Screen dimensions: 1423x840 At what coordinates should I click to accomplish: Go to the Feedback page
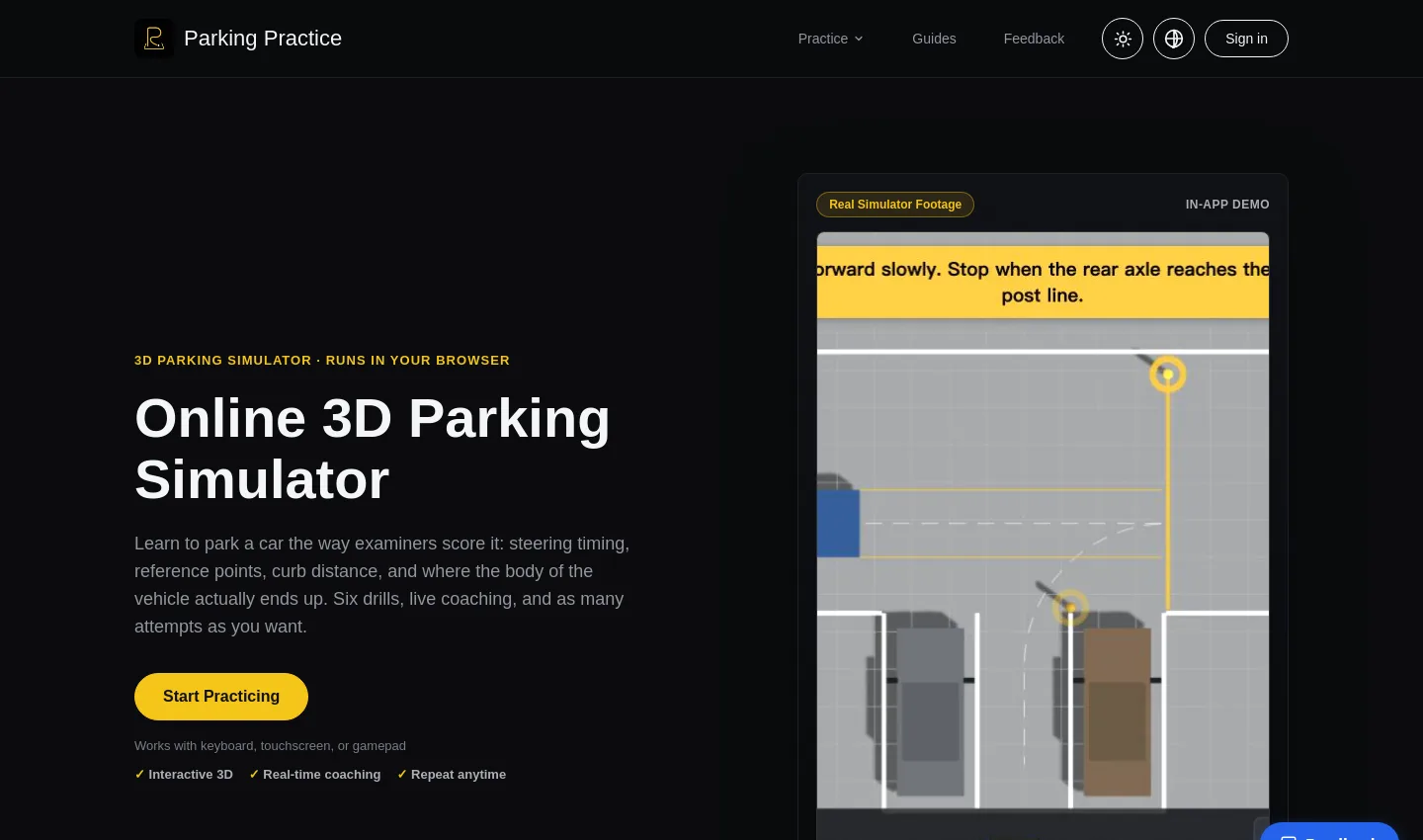tap(1034, 39)
